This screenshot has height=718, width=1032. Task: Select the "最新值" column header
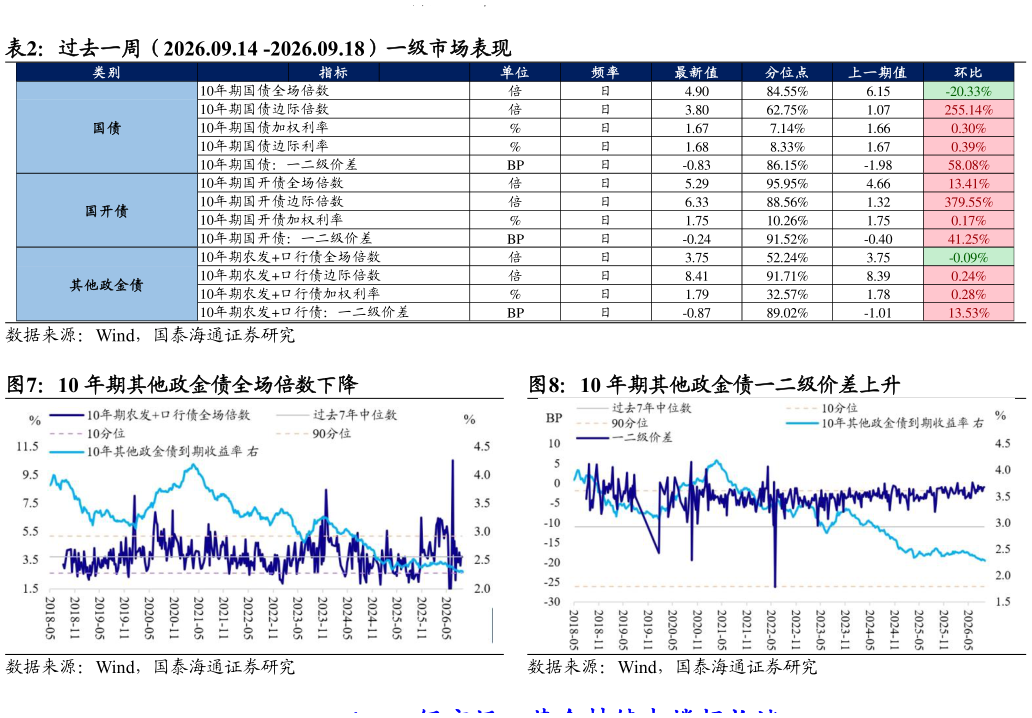pos(696,72)
